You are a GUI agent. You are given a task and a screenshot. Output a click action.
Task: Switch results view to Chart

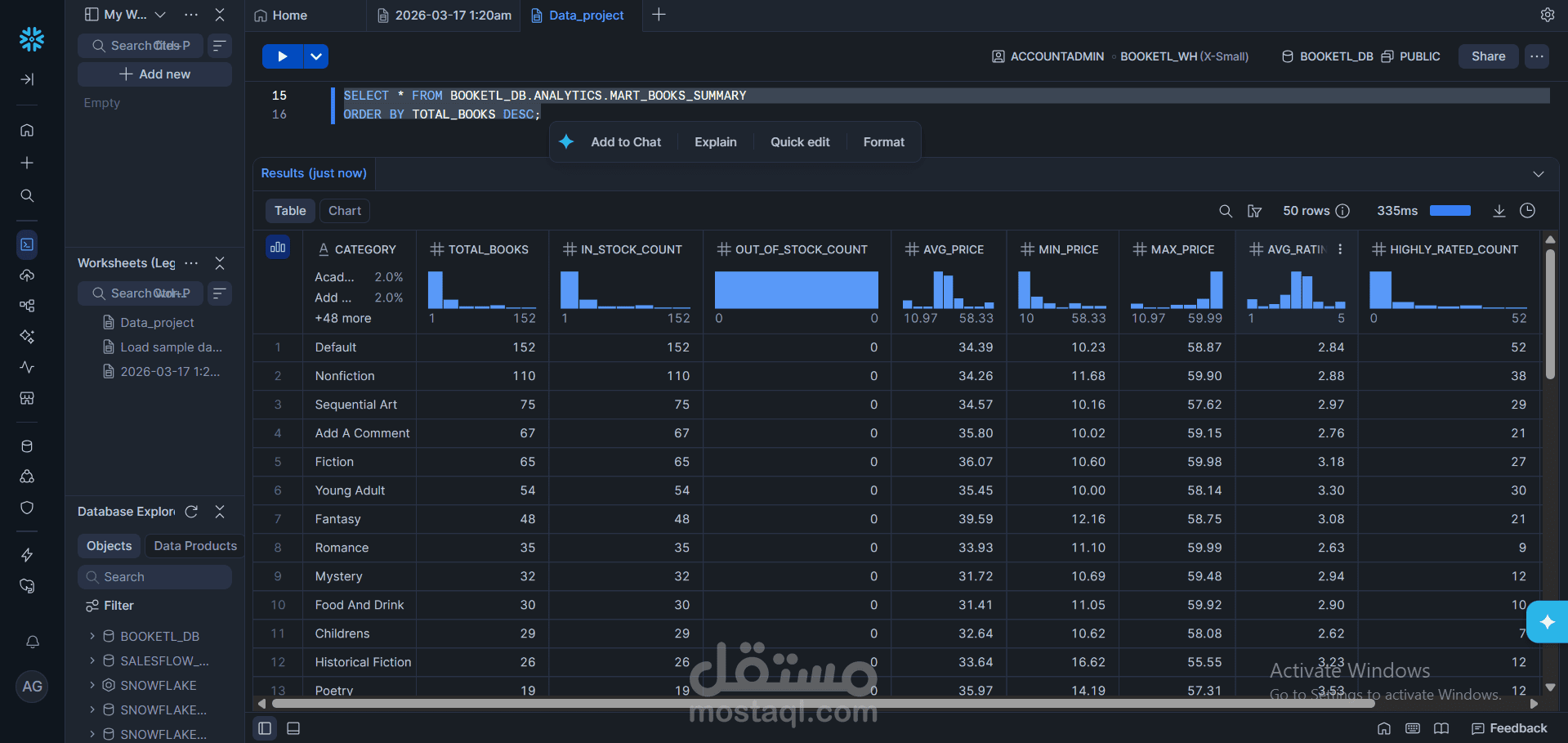click(x=344, y=210)
